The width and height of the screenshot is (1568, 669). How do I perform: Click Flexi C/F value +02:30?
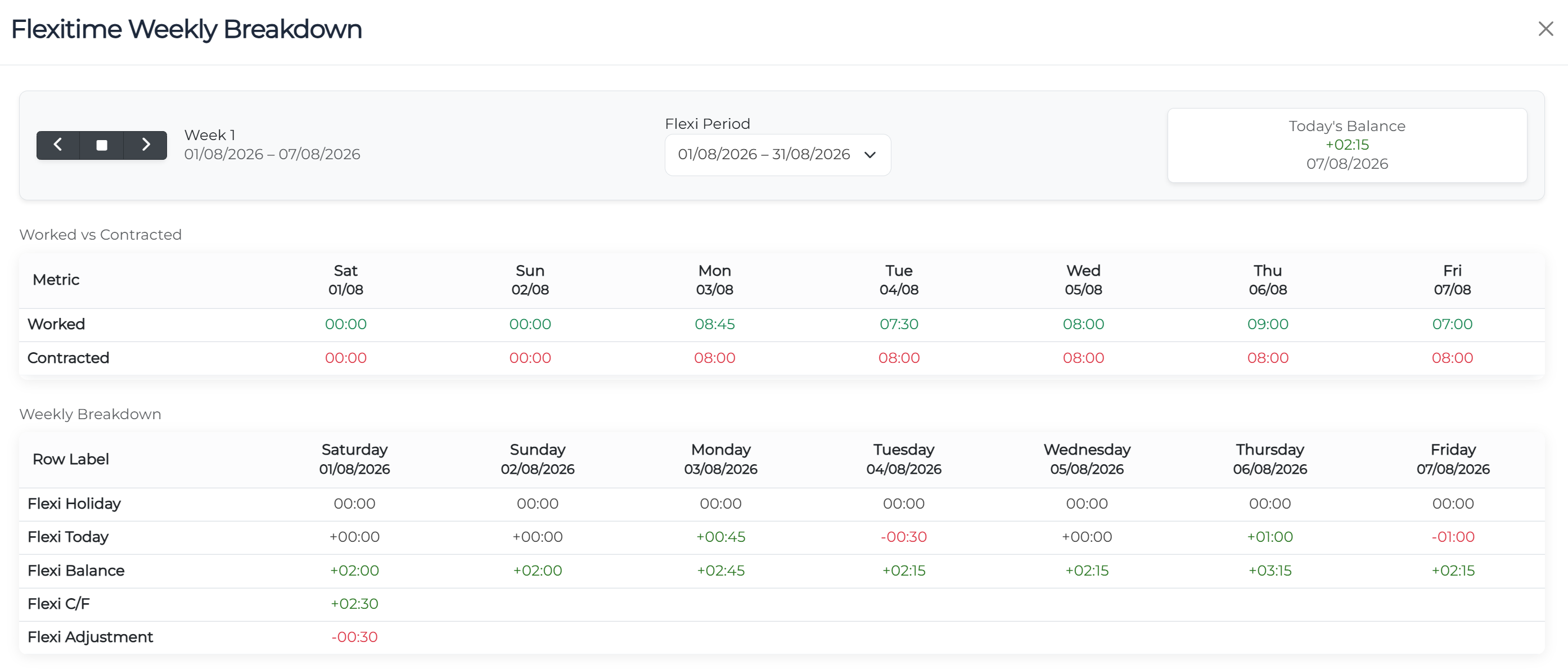354,603
